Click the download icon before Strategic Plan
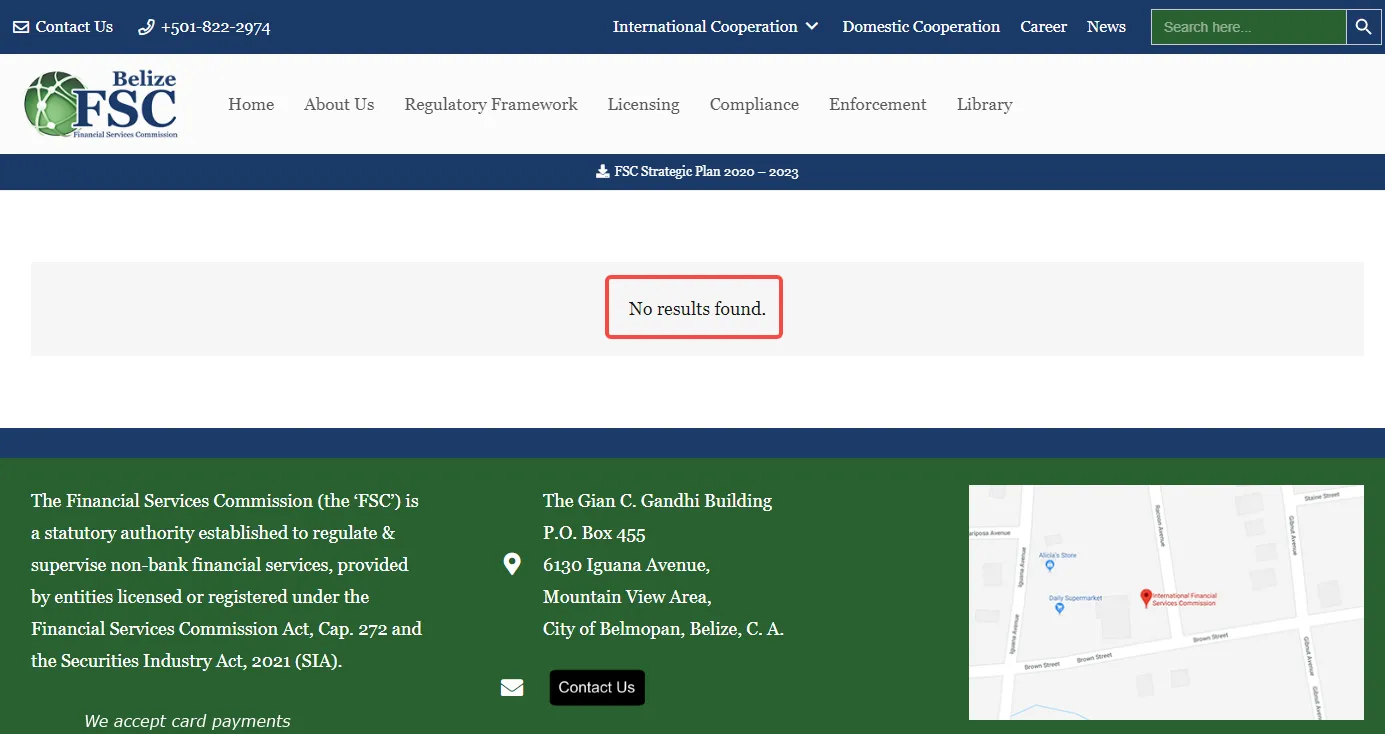1385x734 pixels. (x=603, y=171)
